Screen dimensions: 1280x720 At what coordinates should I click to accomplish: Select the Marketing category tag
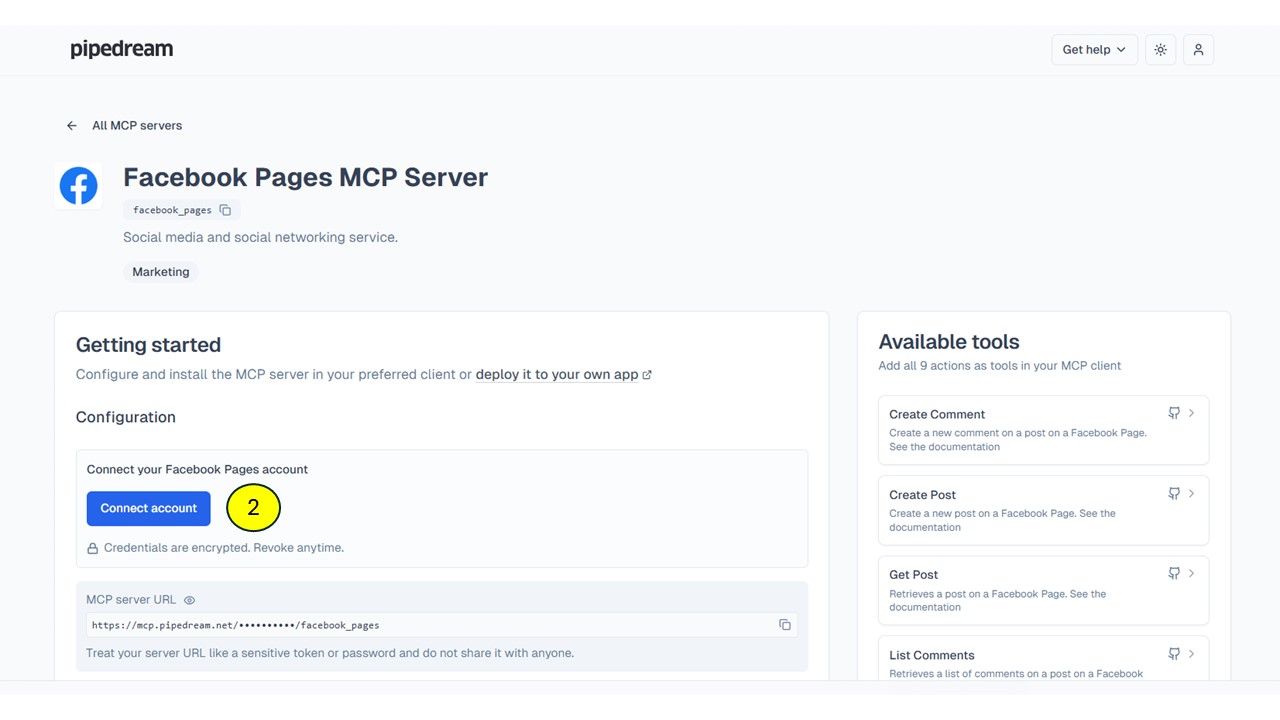point(161,272)
